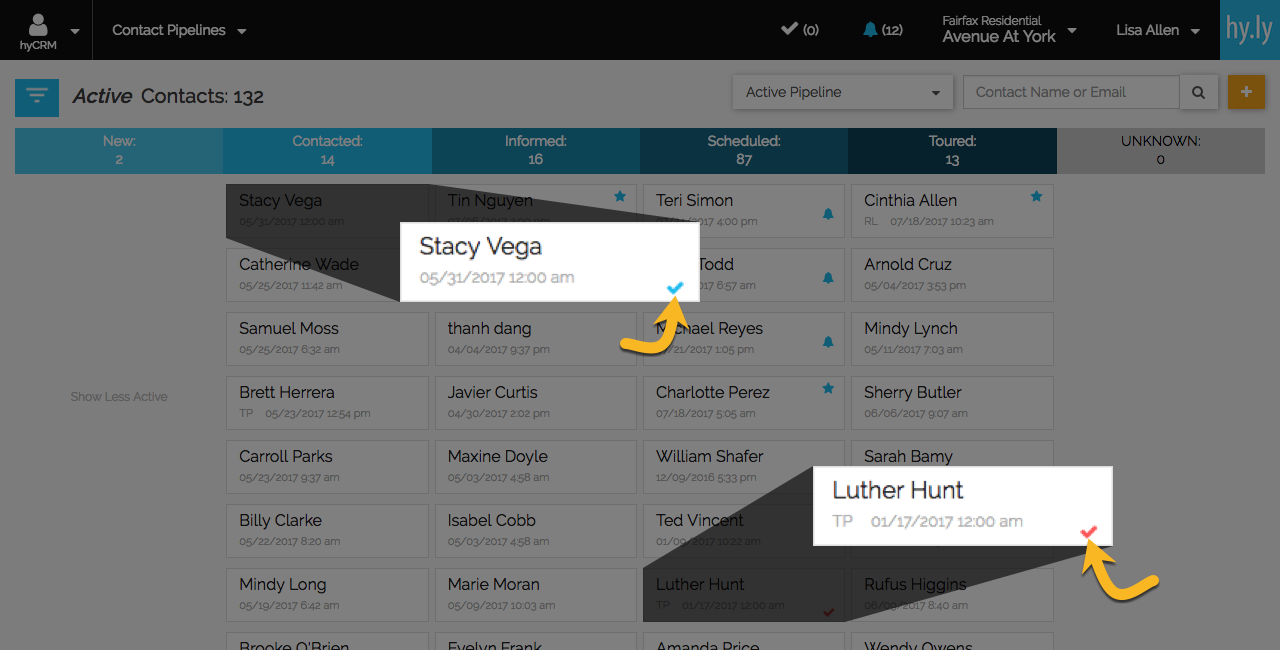
Task: Click star on Charlotte Perez card
Action: coord(828,388)
